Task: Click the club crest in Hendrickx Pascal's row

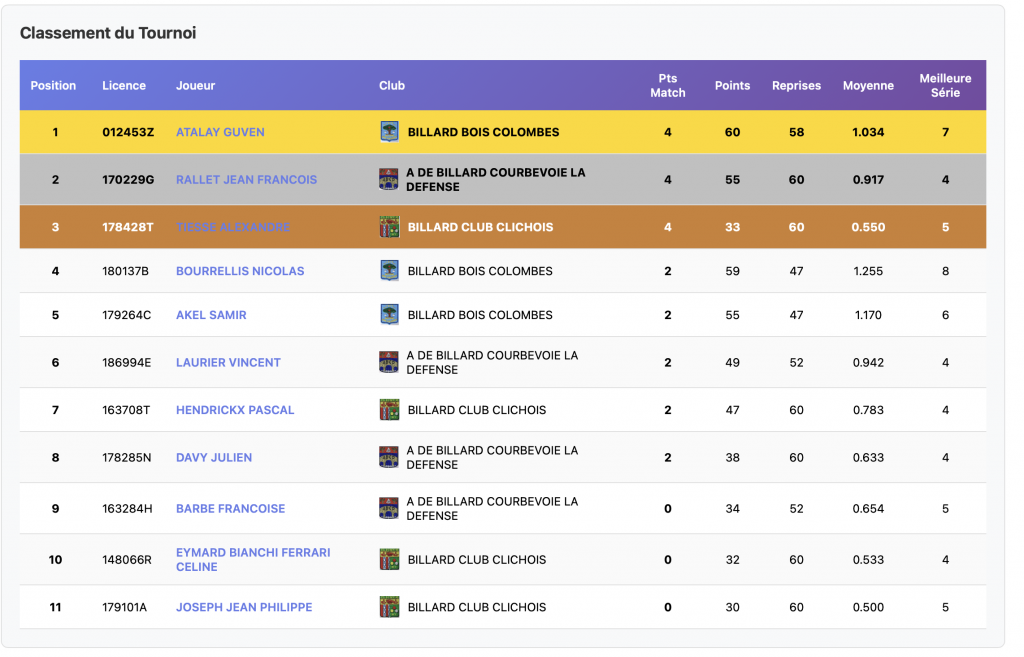Action: (x=389, y=410)
